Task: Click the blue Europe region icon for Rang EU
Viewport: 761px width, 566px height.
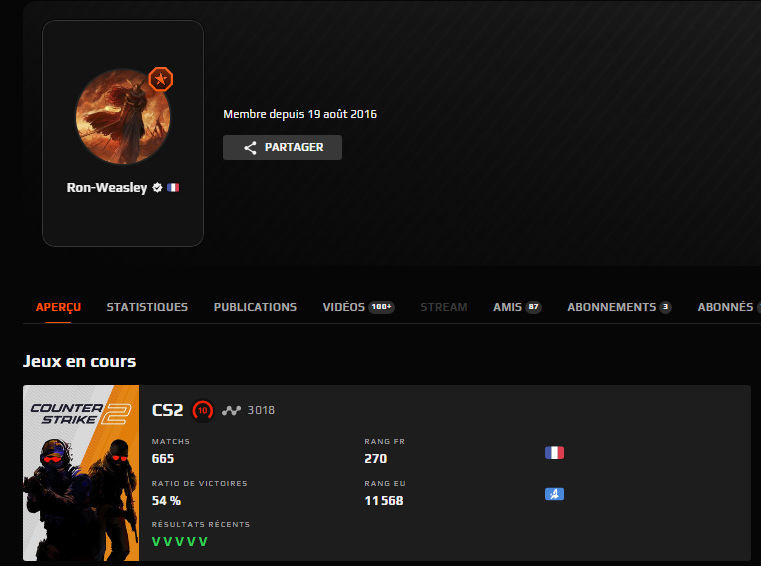Action: click(554, 494)
